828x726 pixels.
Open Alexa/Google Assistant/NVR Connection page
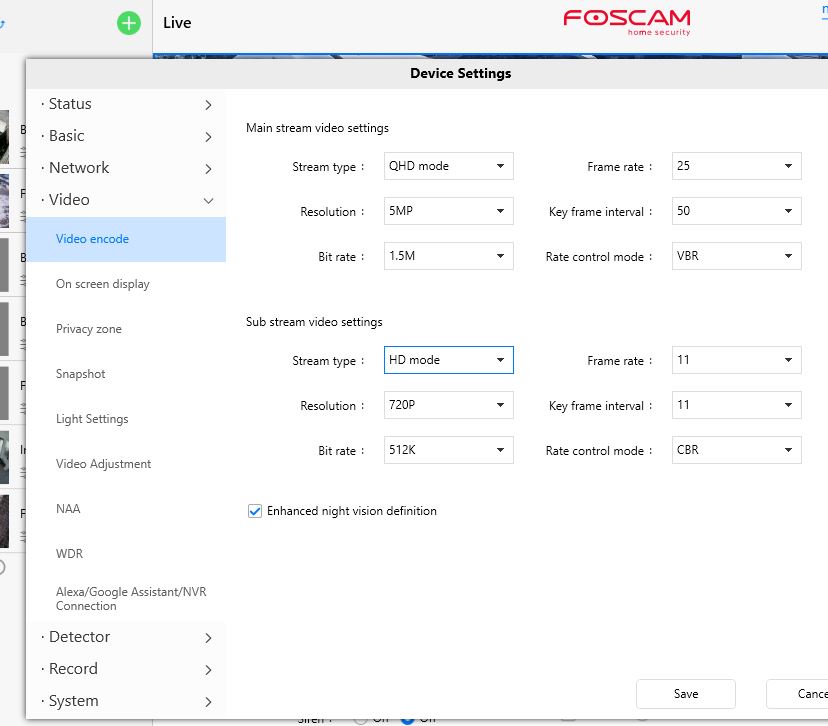(x=126, y=599)
